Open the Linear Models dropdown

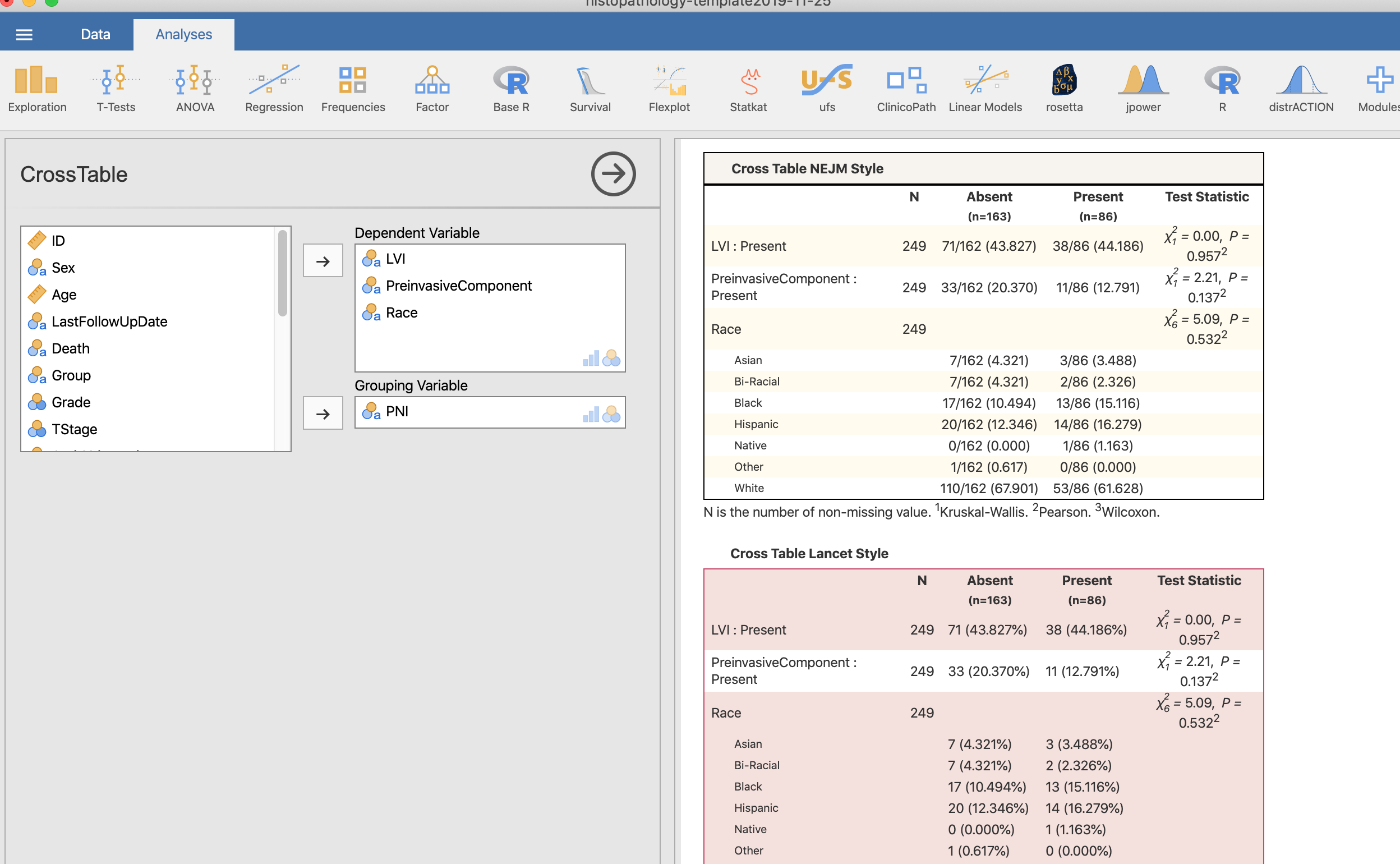click(x=985, y=88)
